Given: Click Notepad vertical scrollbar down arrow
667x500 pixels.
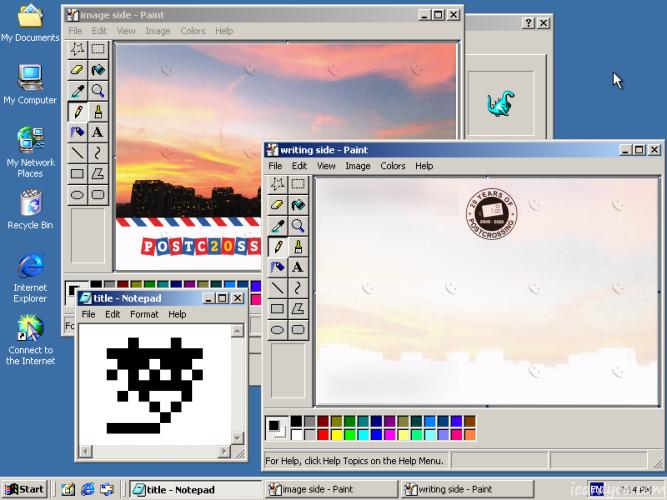Looking at the screenshot, I should click(x=237, y=437).
